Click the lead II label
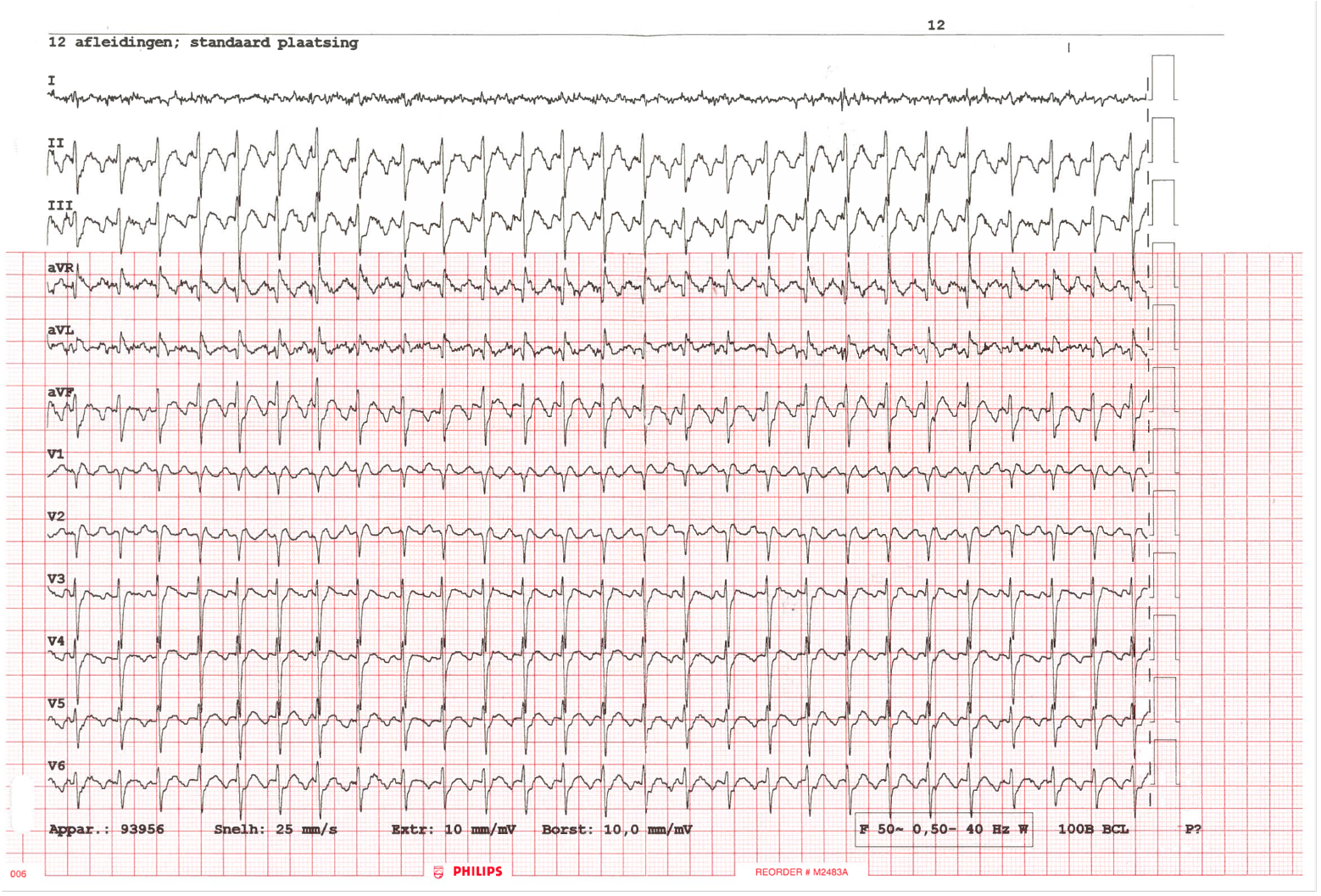The height and width of the screenshot is (896, 1321). pyautogui.click(x=56, y=142)
